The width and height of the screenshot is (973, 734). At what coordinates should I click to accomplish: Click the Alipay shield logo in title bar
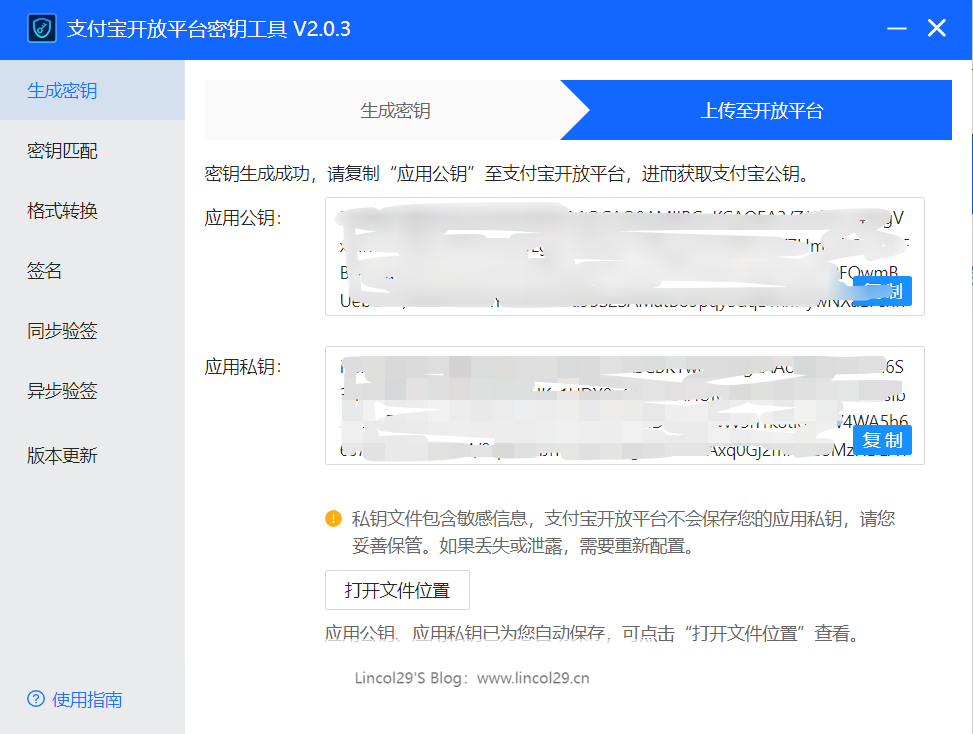(x=41, y=29)
